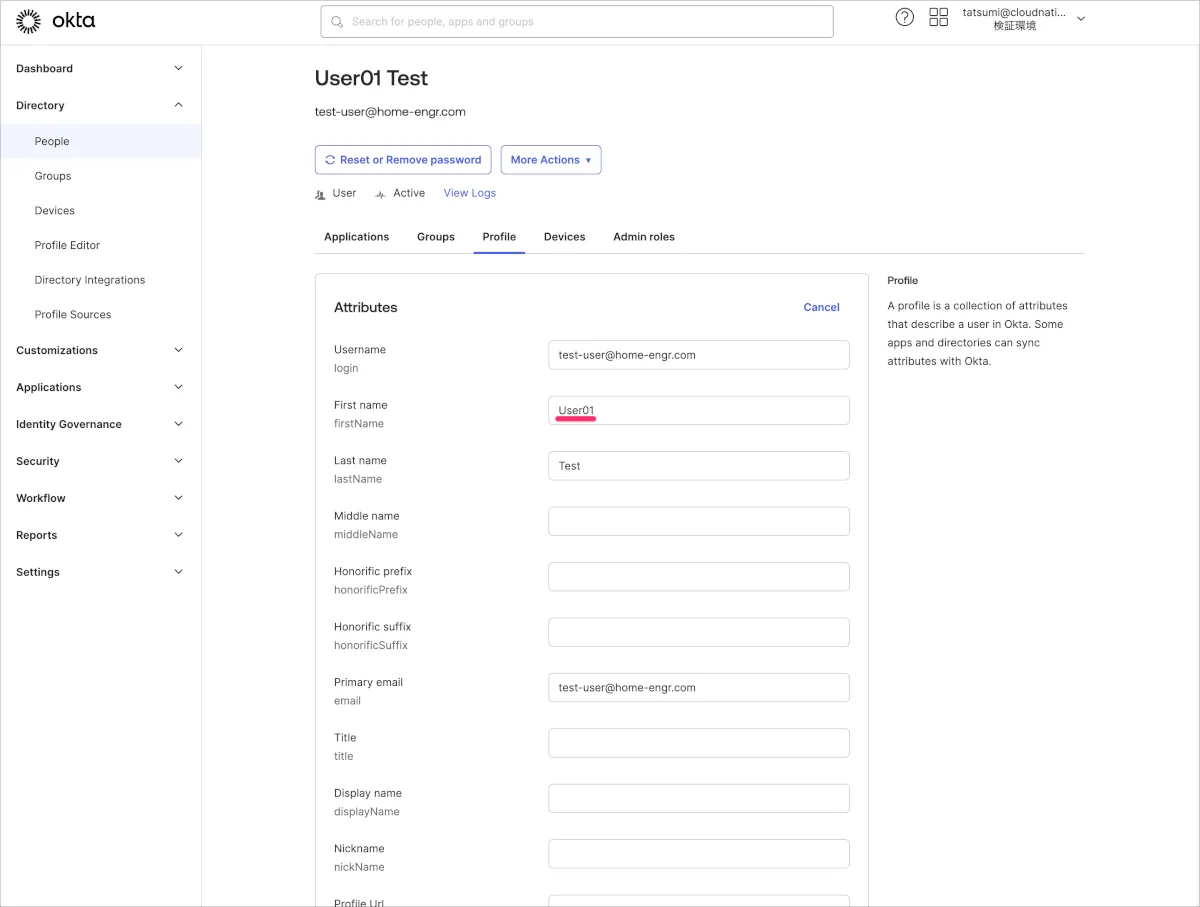Expand the Dashboard sidebar section
The height and width of the screenshot is (907, 1200).
point(178,69)
